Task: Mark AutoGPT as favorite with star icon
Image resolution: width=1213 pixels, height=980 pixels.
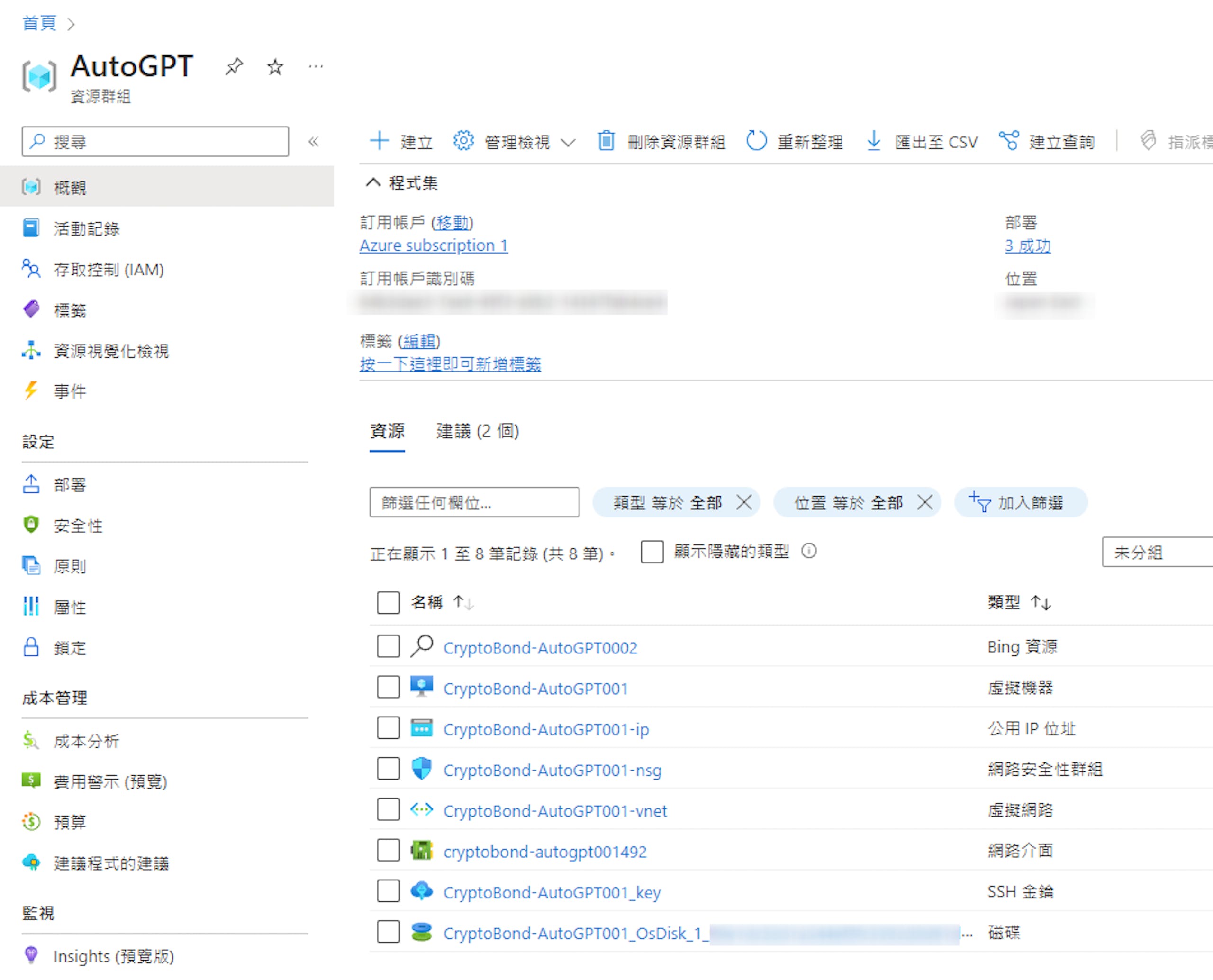Action: [x=275, y=67]
